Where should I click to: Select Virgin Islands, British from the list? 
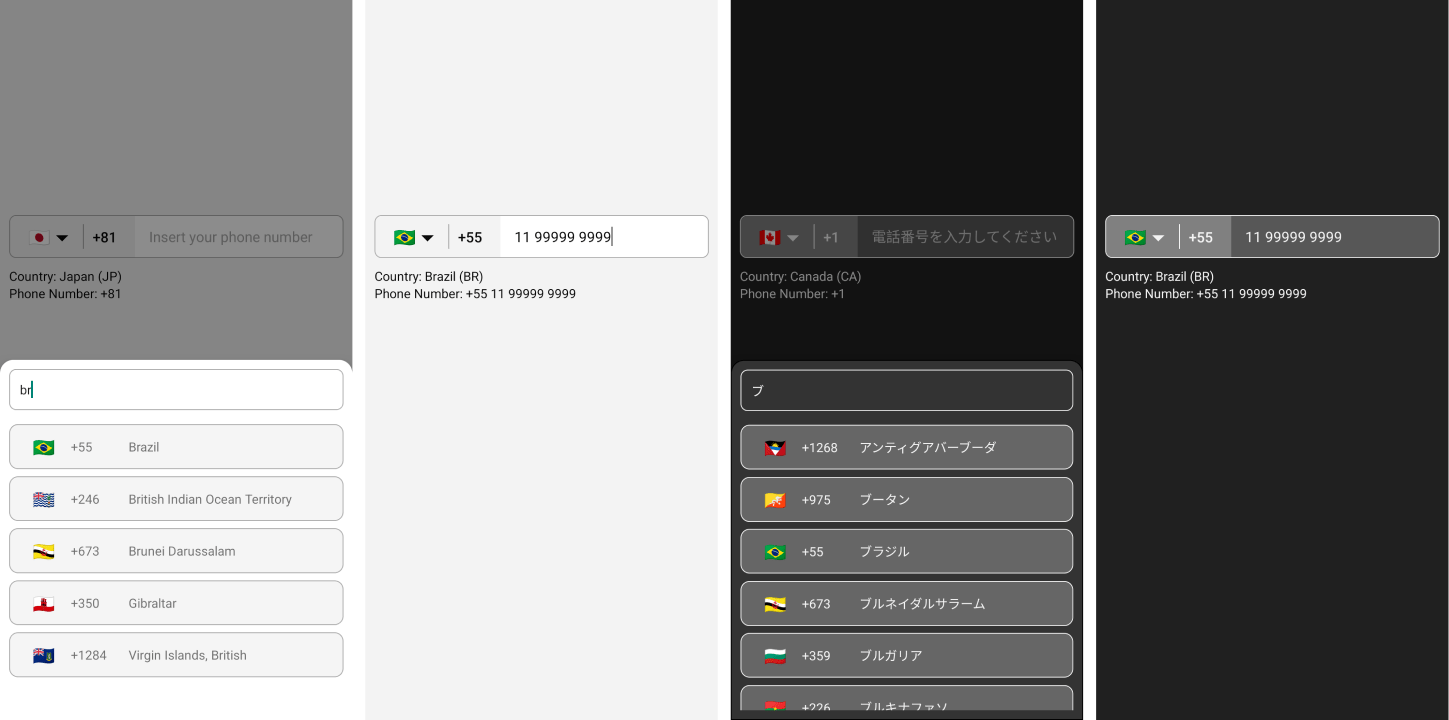(176, 655)
